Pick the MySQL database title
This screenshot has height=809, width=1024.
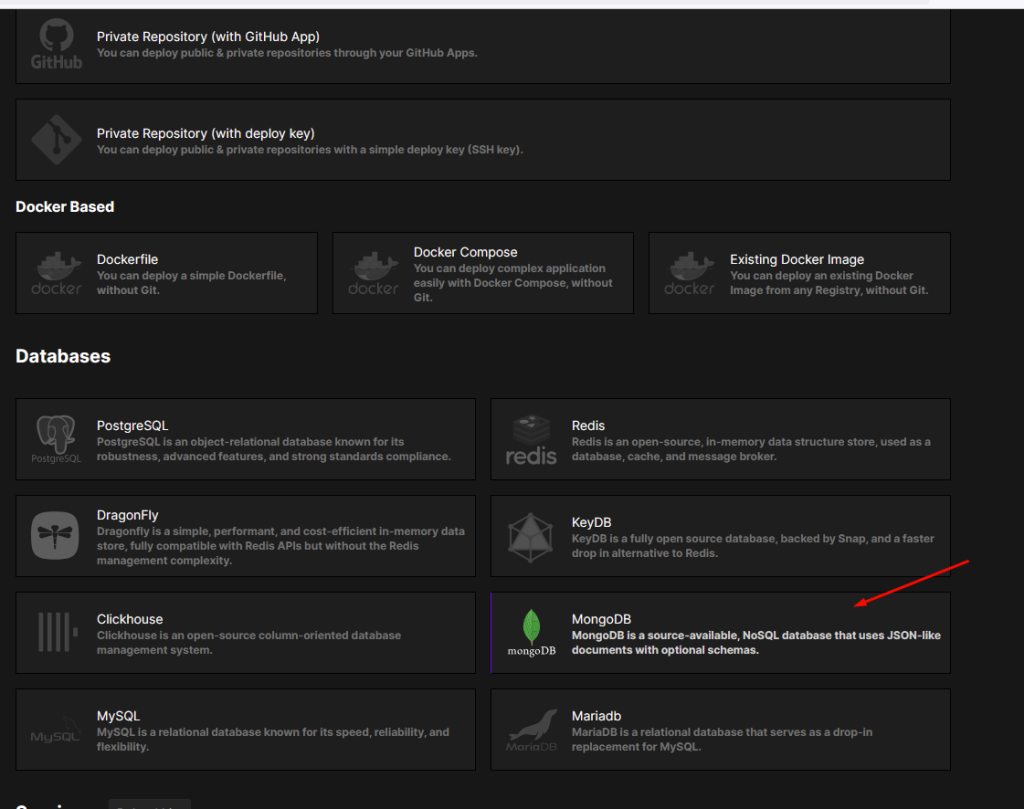118,716
